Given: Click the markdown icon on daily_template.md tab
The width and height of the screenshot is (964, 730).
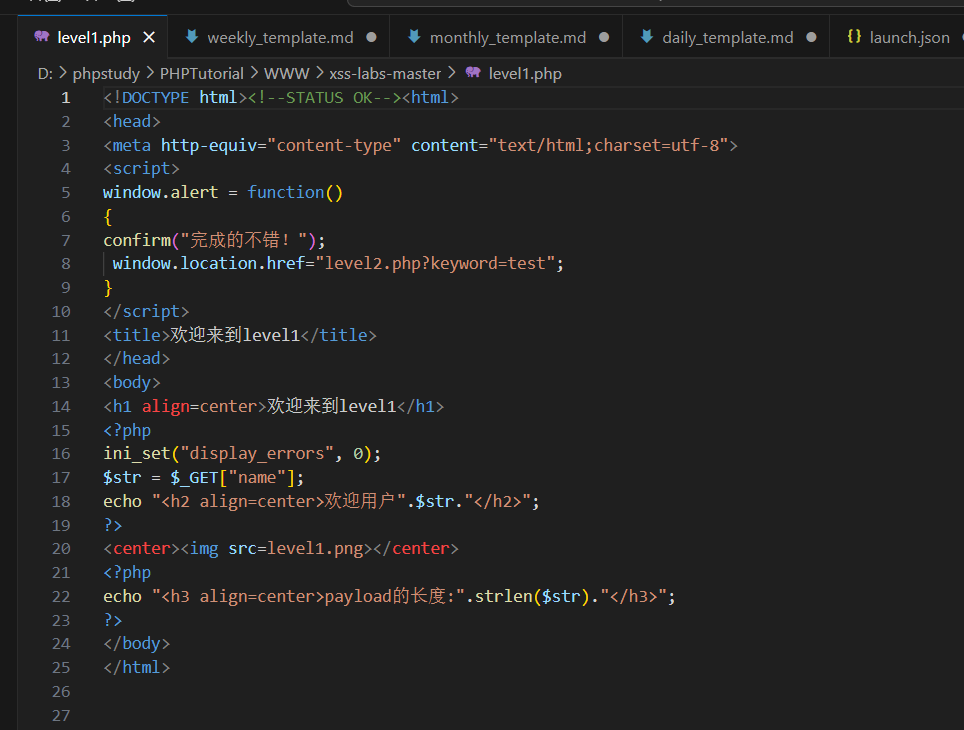Looking at the screenshot, I should 647,36.
